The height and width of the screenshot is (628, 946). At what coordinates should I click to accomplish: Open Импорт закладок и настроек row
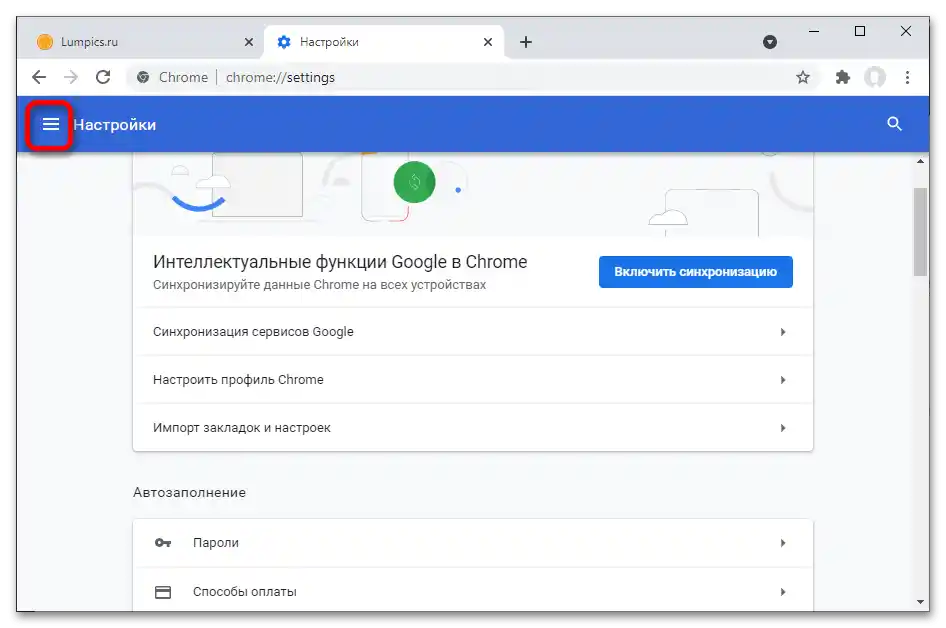(x=473, y=428)
